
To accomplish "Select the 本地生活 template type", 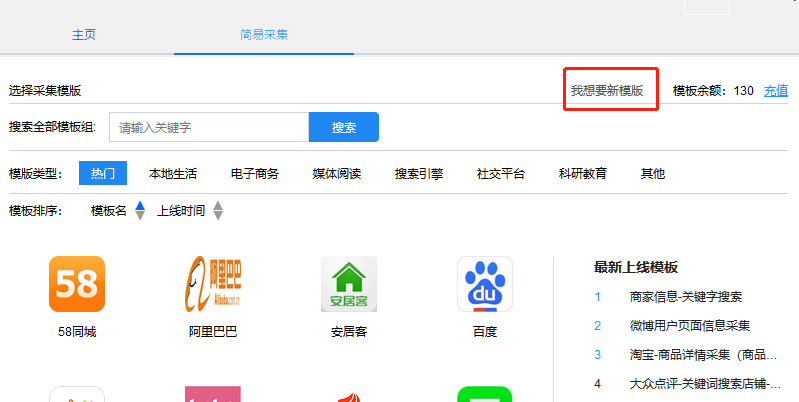I will coord(173,174).
